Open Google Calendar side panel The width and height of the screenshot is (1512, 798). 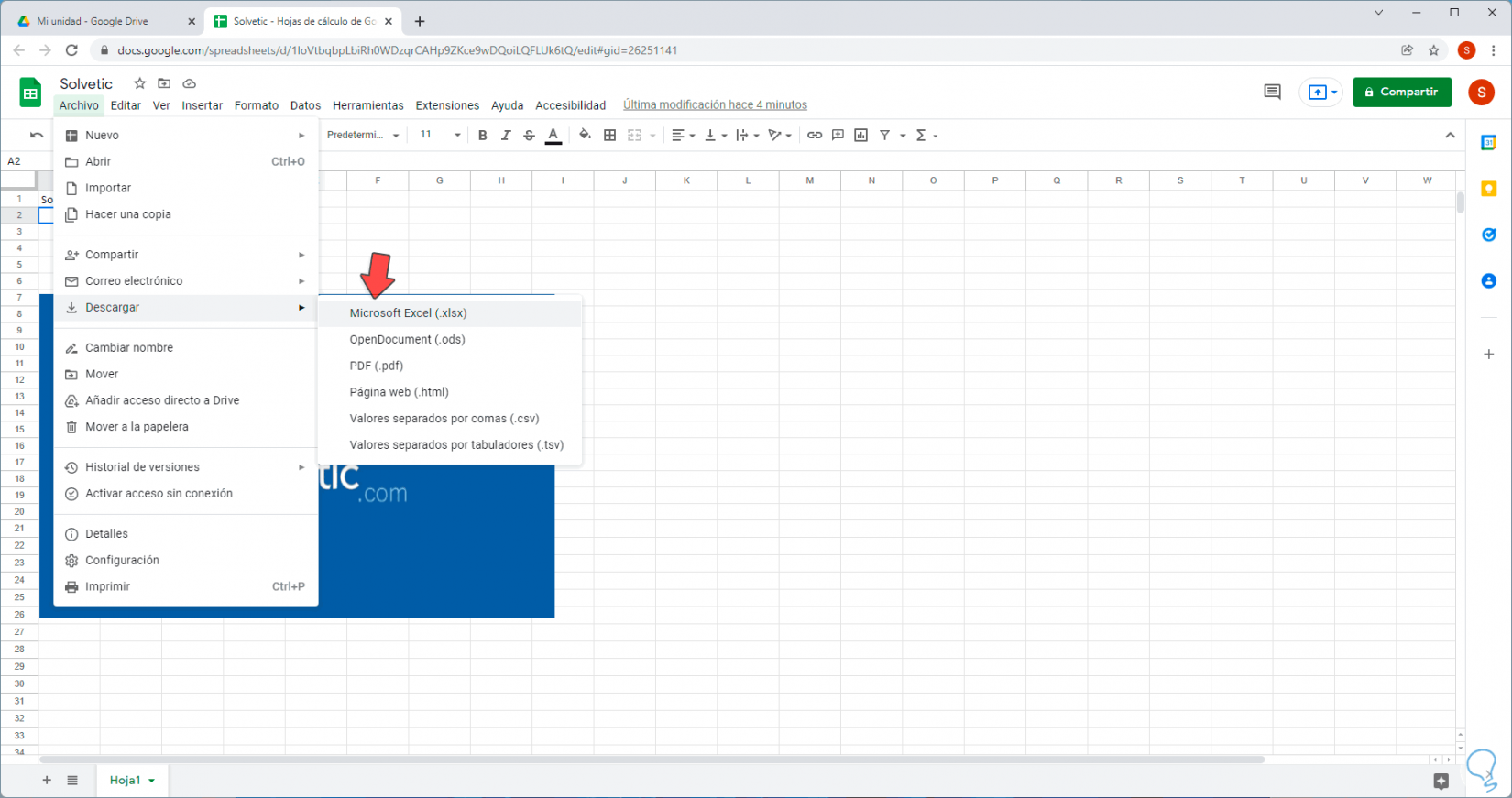pyautogui.click(x=1489, y=143)
